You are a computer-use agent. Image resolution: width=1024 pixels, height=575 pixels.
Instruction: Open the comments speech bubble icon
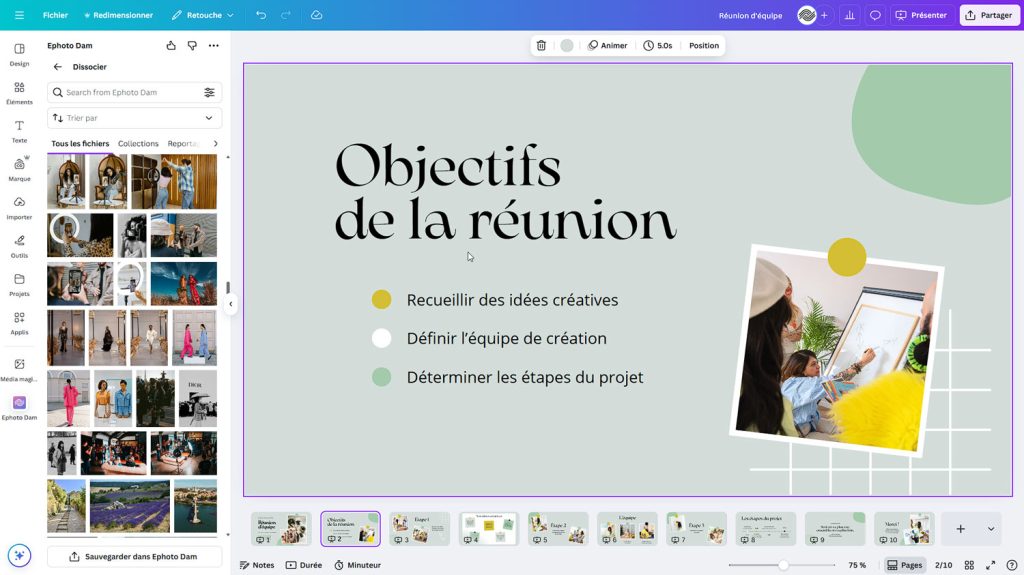(x=875, y=16)
